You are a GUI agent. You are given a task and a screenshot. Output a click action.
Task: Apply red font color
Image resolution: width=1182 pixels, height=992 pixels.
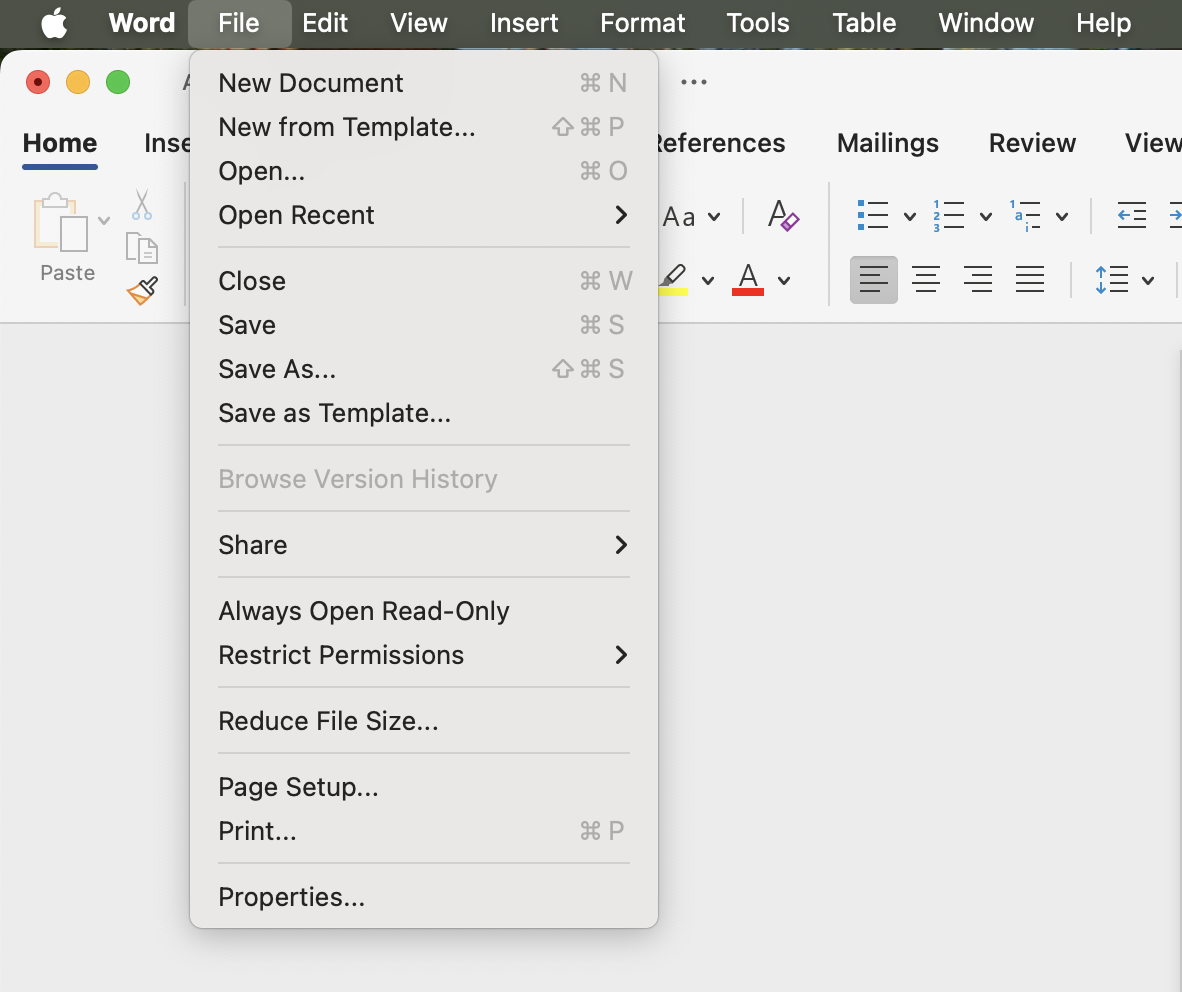[748, 280]
